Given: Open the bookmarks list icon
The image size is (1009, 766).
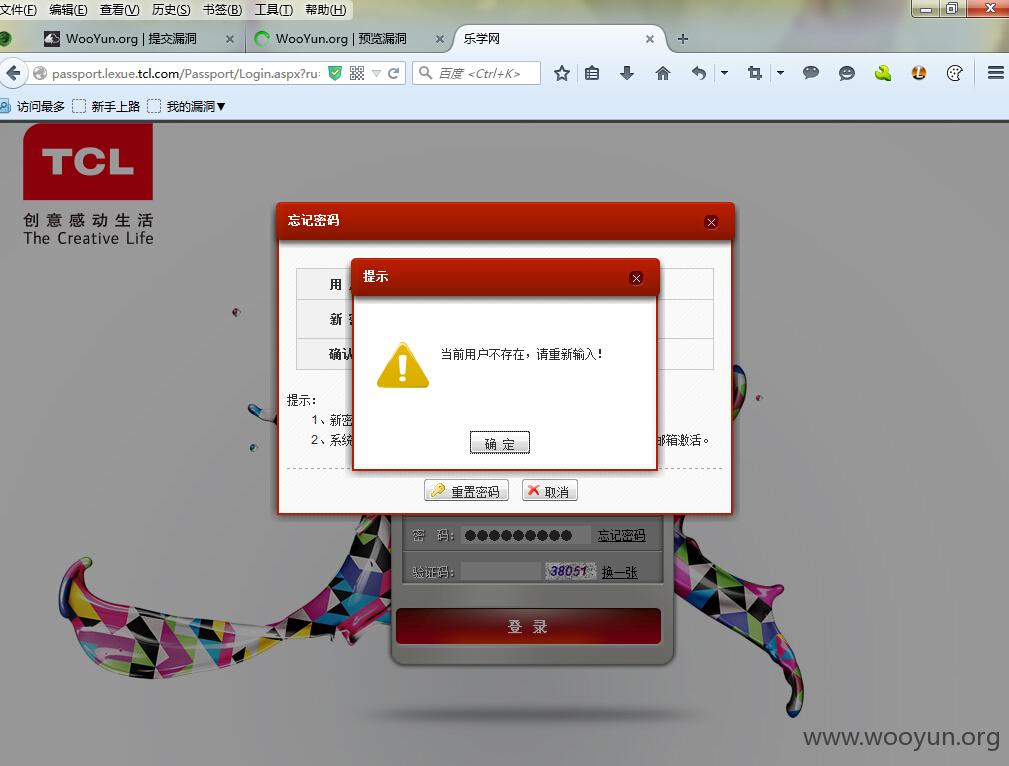Looking at the screenshot, I should tap(592, 73).
